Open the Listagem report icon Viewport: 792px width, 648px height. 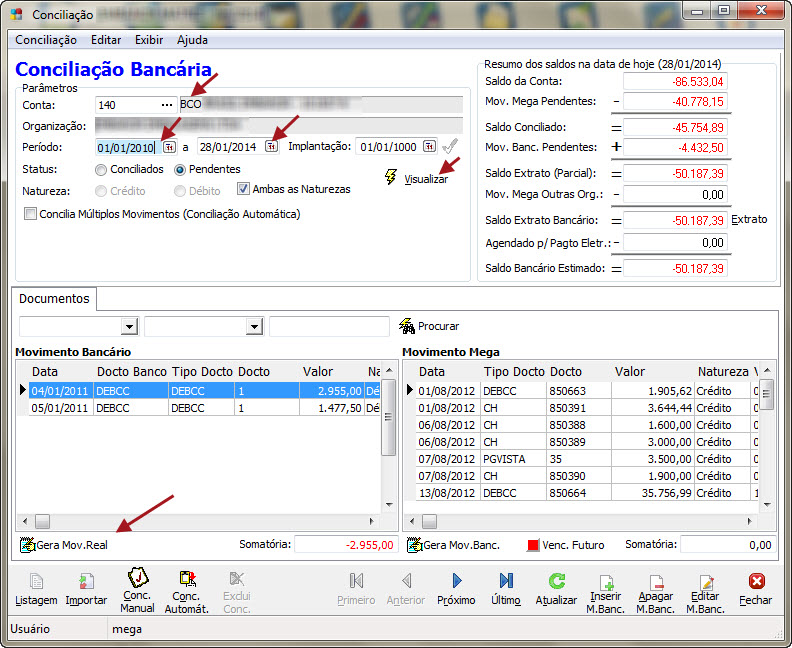(36, 584)
